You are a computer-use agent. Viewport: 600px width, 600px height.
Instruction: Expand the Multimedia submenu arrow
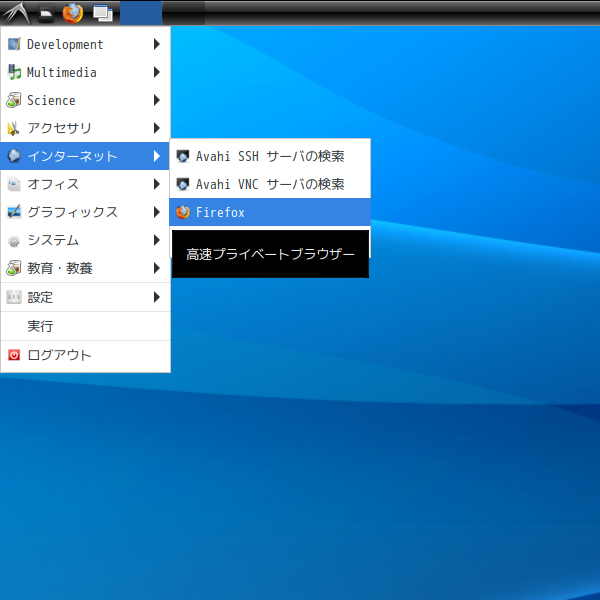157,72
